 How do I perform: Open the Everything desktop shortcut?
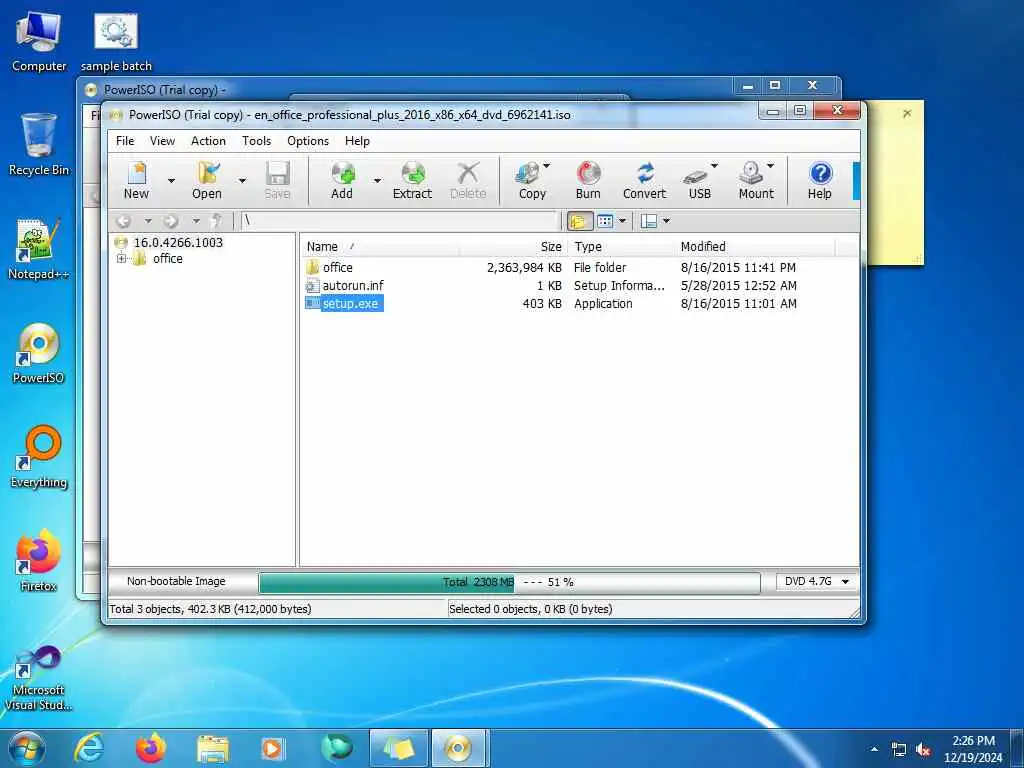[39, 457]
